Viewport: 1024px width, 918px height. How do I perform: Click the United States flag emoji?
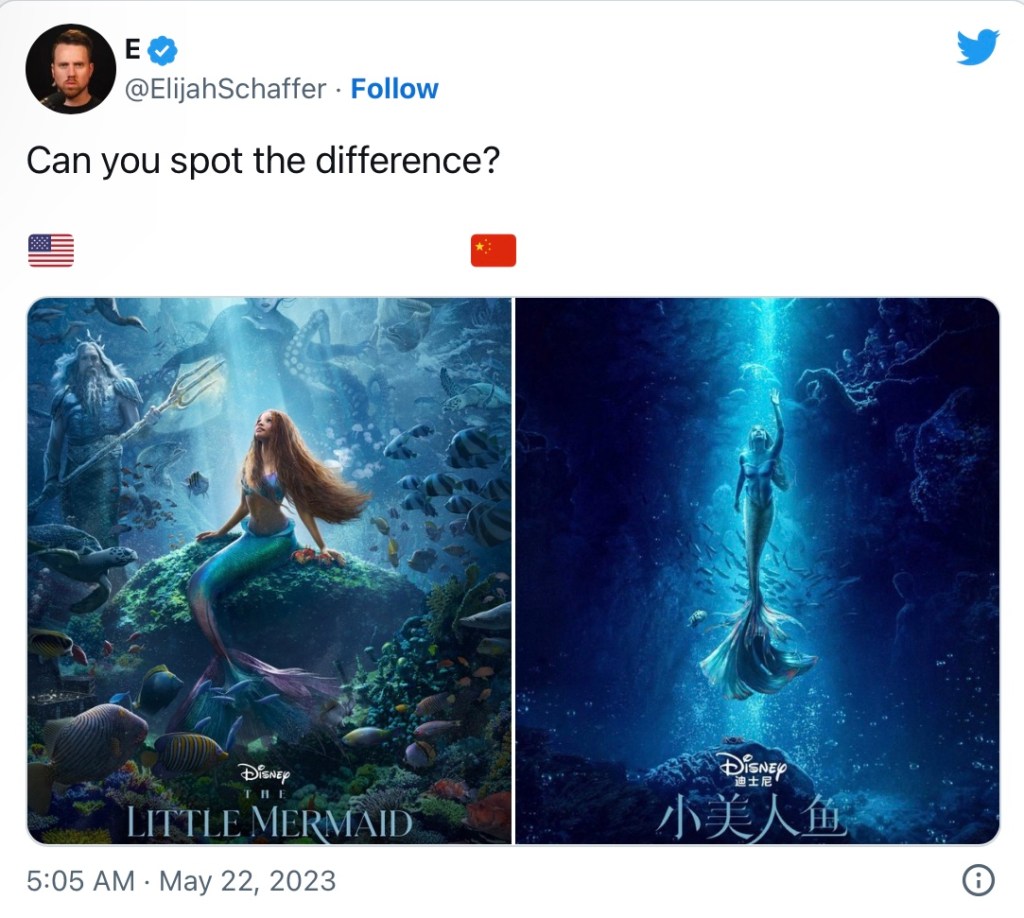pyautogui.click(x=51, y=250)
